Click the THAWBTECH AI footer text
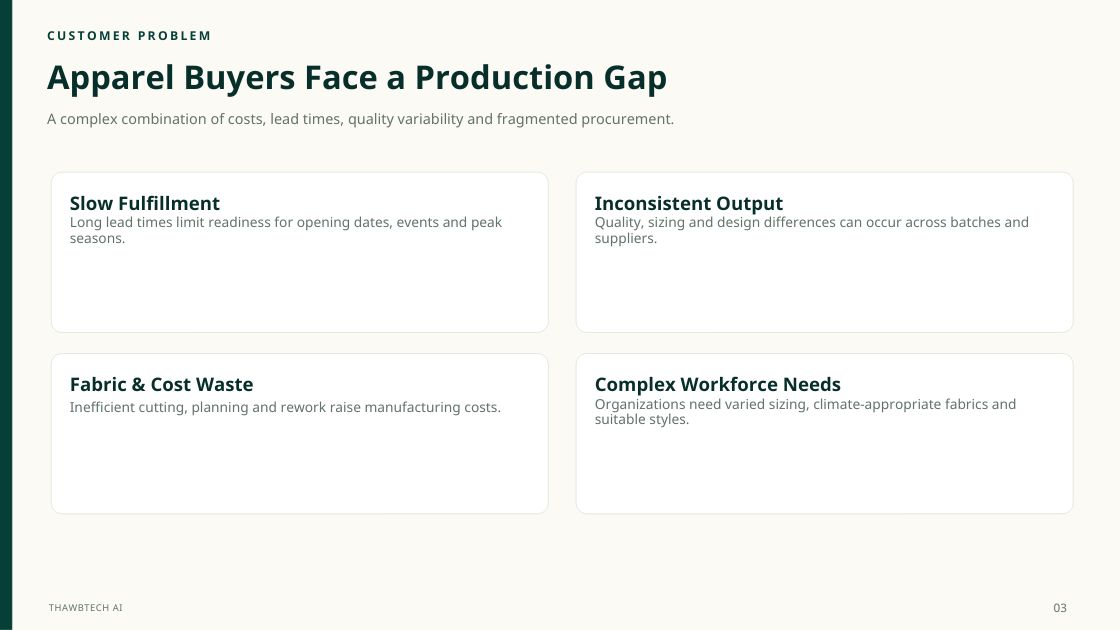Image resolution: width=1120 pixels, height=630 pixels. click(86, 608)
